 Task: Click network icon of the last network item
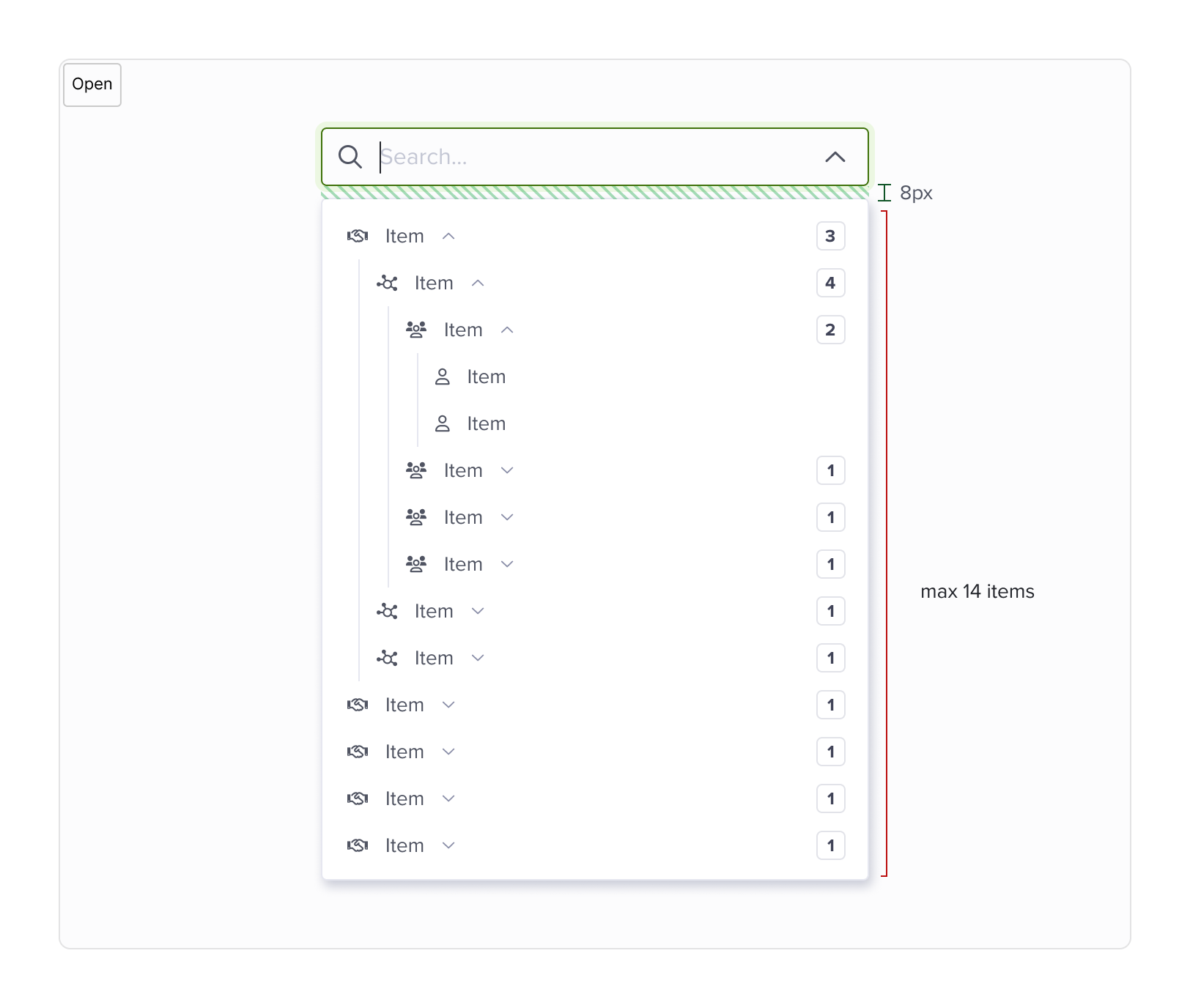(x=387, y=658)
